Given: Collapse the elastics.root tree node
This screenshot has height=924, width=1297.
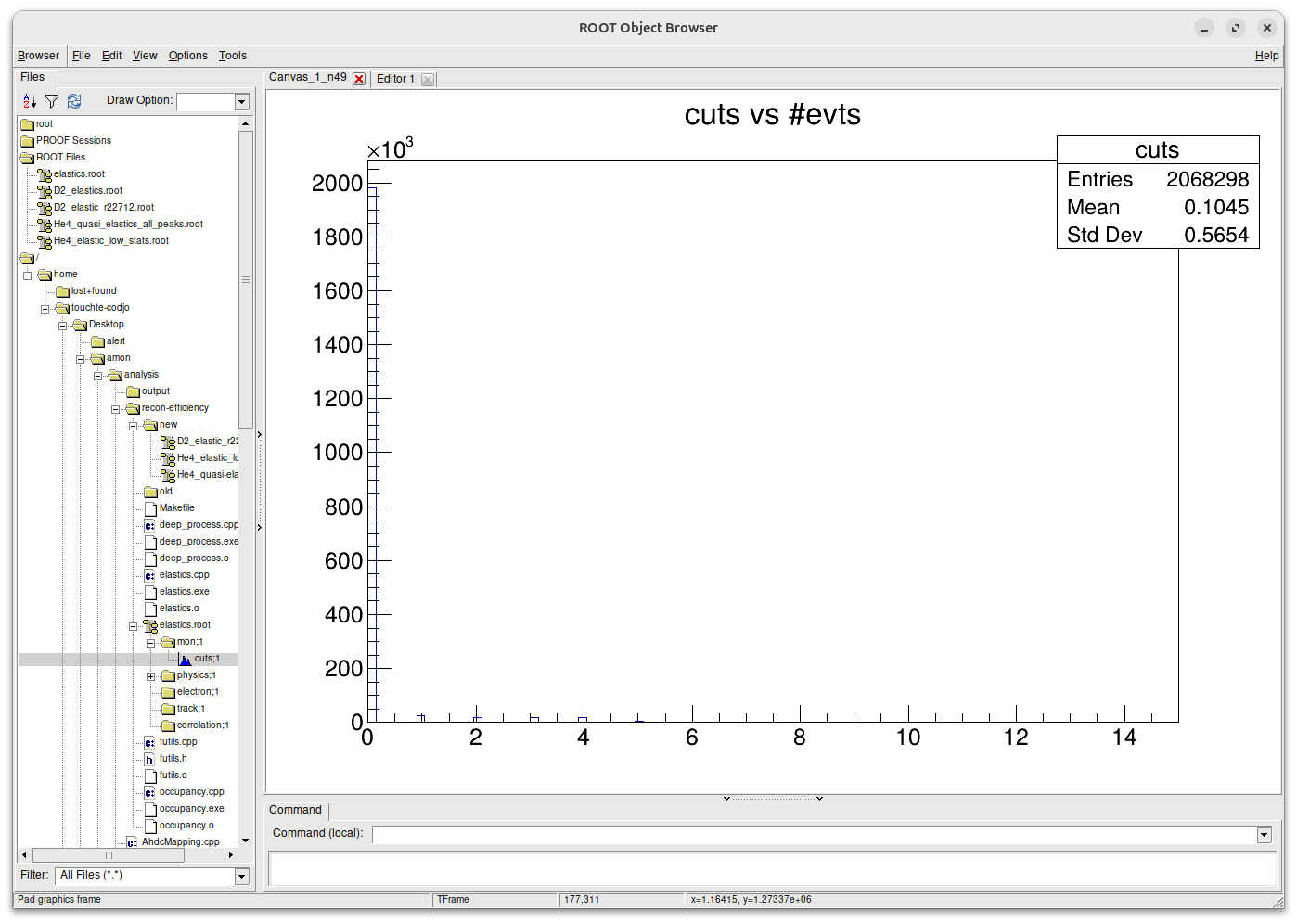Looking at the screenshot, I should pyautogui.click(x=133, y=626).
